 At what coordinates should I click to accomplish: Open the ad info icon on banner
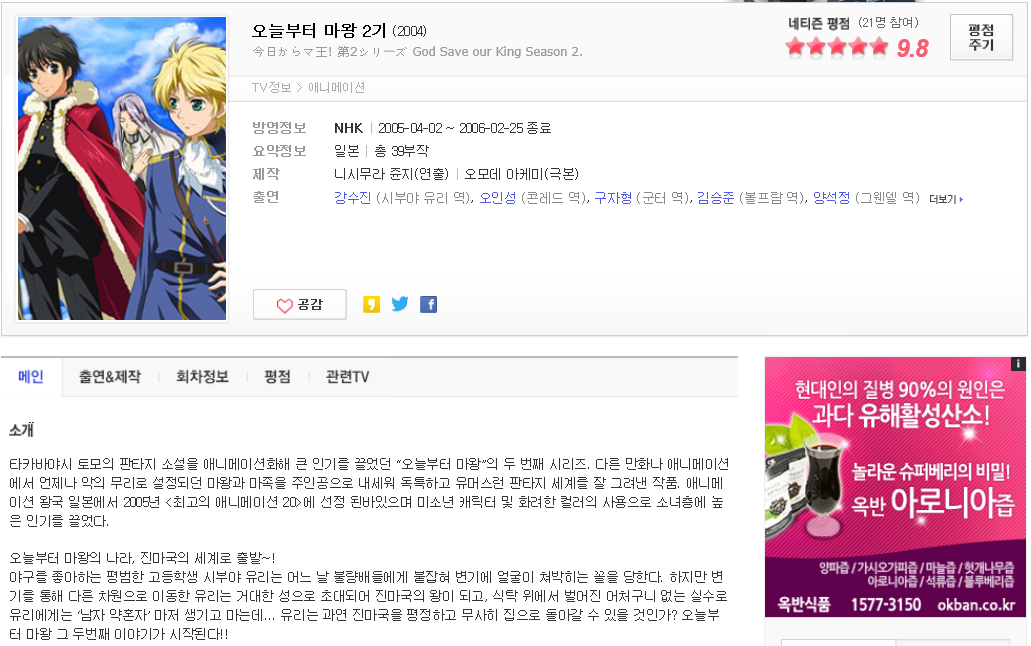coord(1018,364)
